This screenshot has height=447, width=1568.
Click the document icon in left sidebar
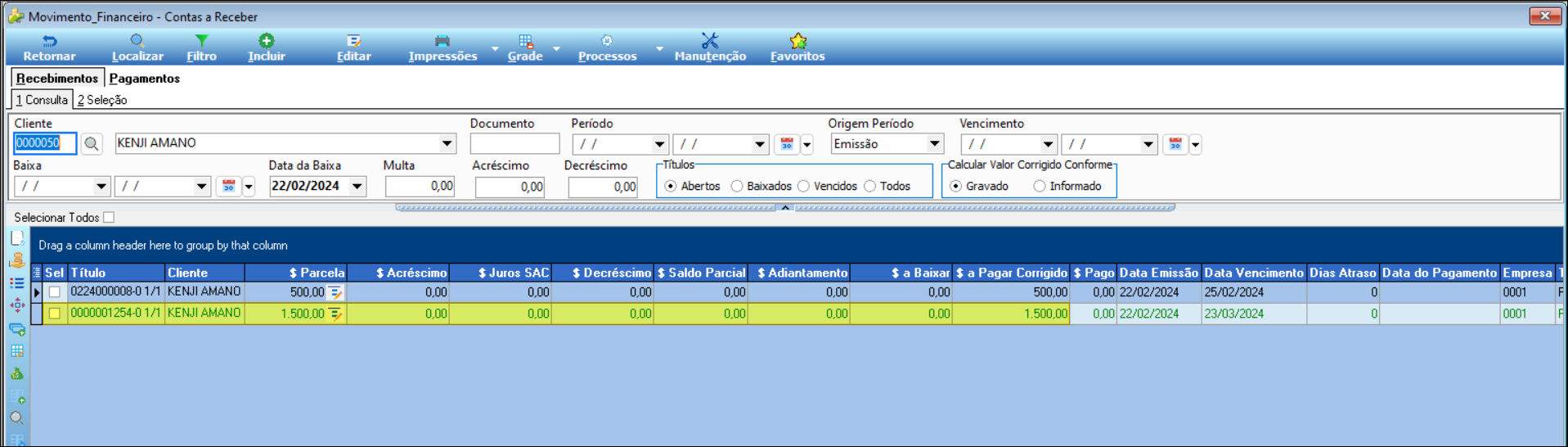(x=17, y=238)
